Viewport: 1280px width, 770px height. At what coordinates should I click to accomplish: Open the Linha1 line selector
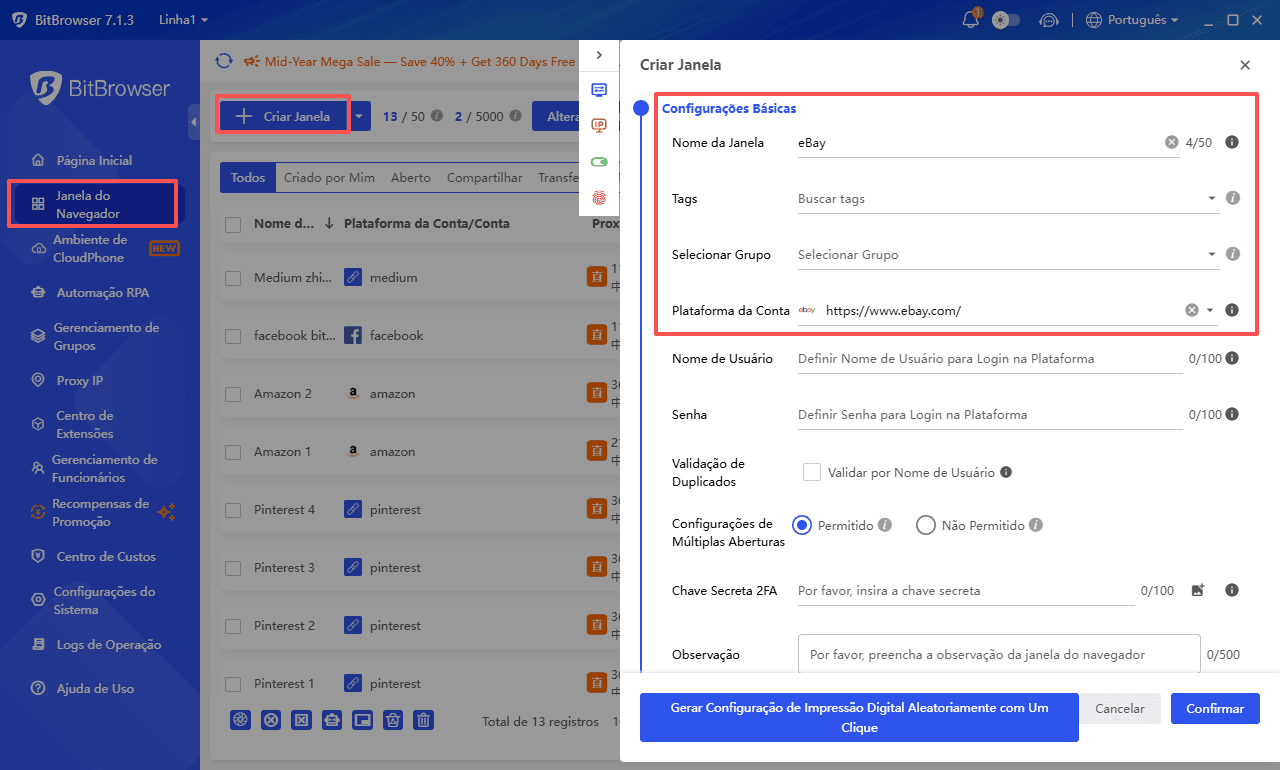183,20
